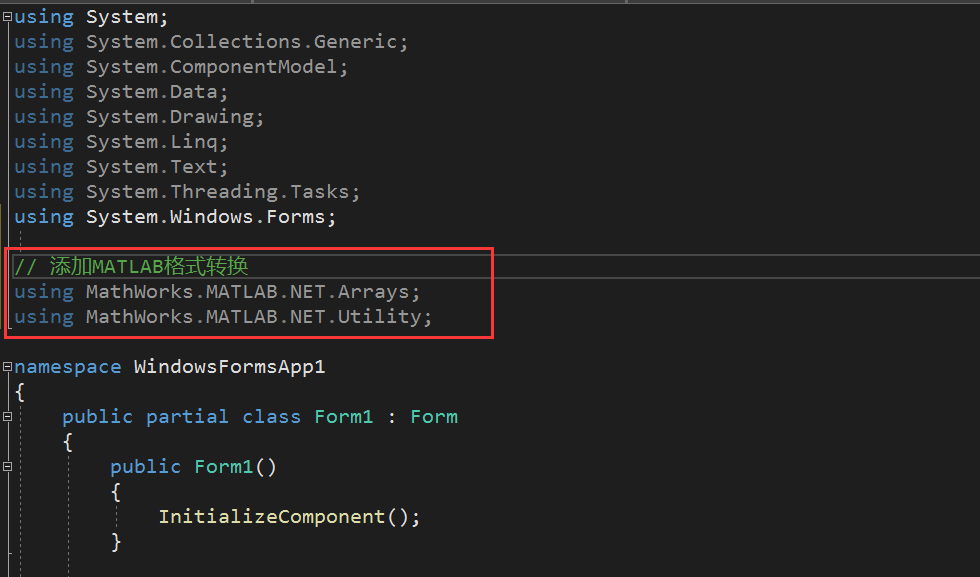
Task: Click the System.Data using statement
Action: 157,92
